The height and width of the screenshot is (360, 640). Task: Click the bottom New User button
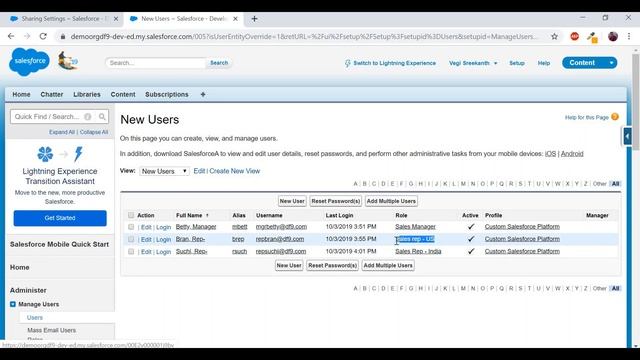point(289,265)
